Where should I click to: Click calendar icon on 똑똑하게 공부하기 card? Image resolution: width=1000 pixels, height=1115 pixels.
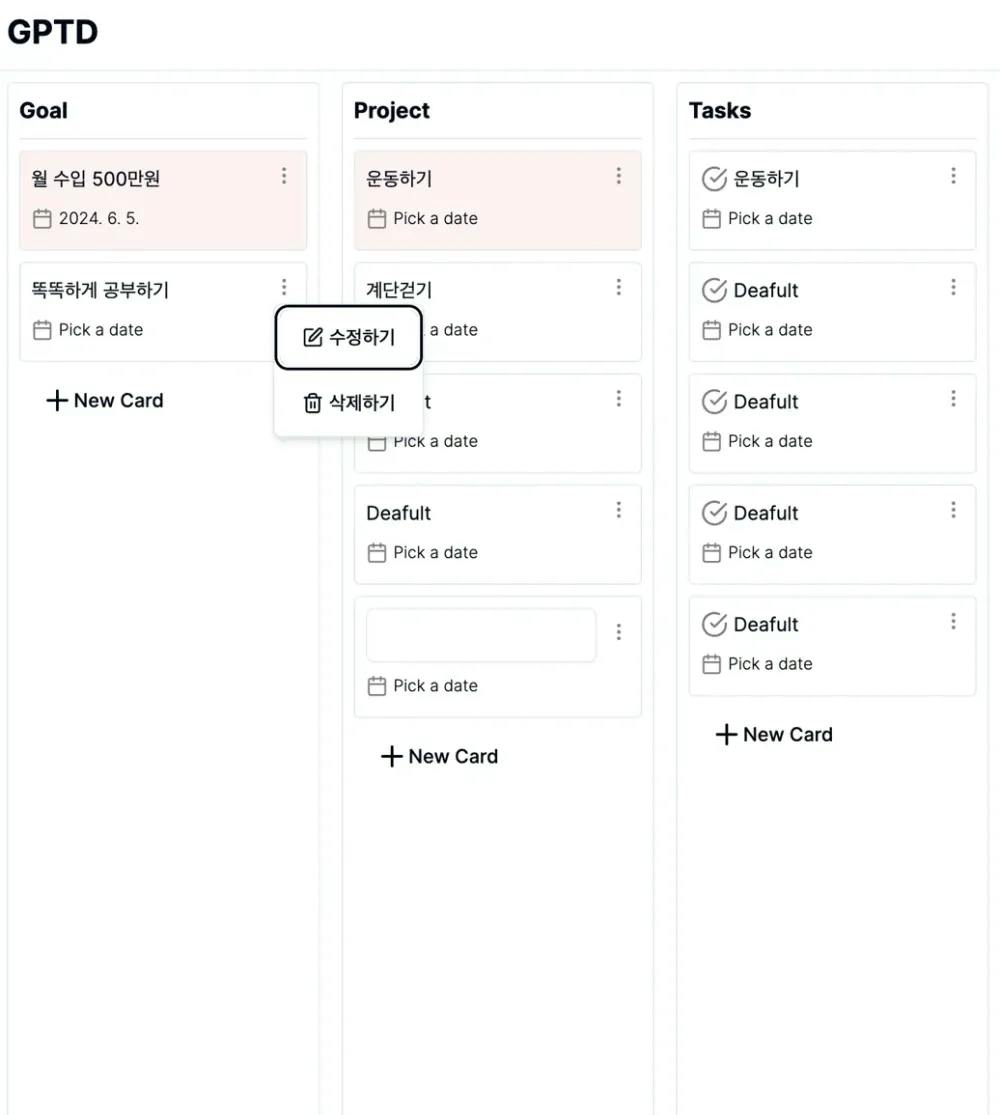click(42, 330)
